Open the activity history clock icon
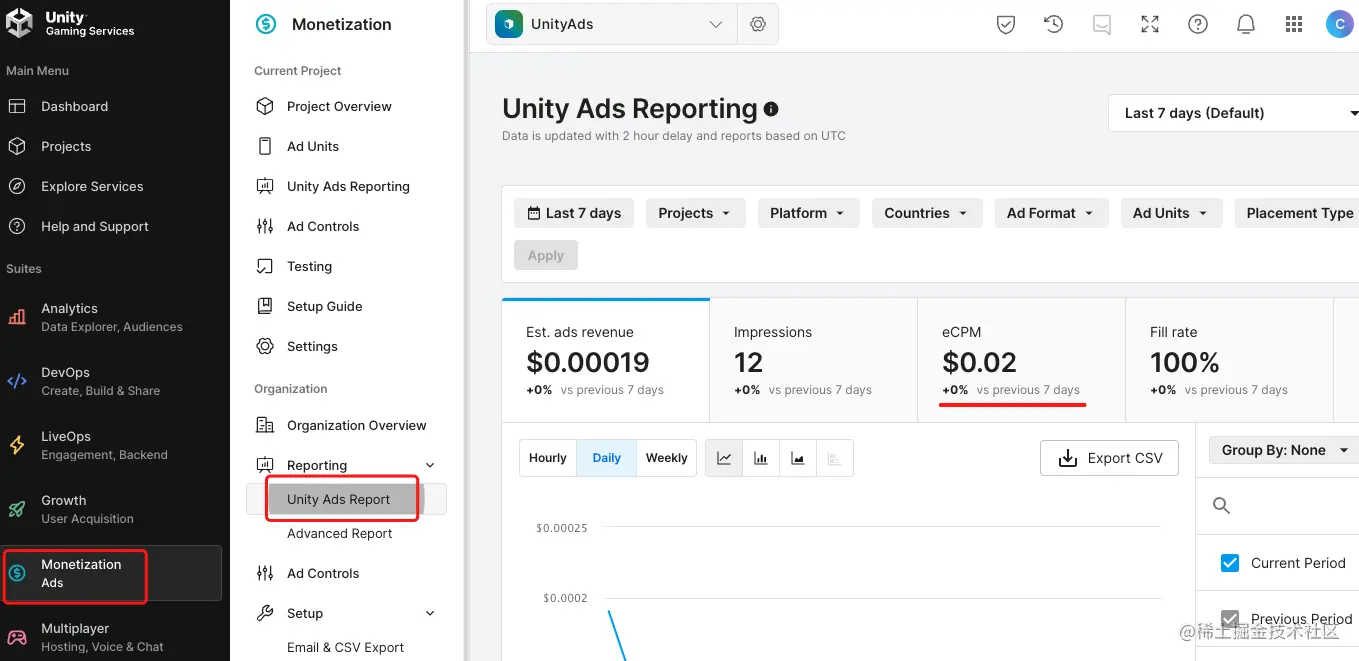This screenshot has height=661, width=1359. (x=1053, y=24)
